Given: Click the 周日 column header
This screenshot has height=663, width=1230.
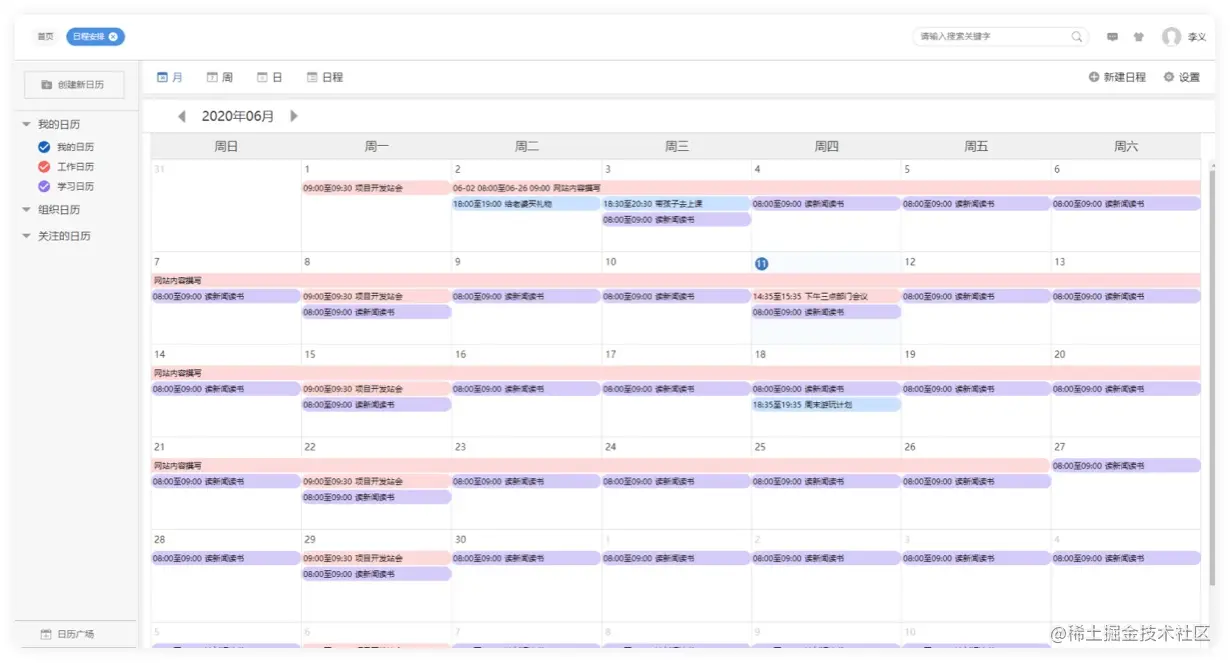Looking at the screenshot, I should [226, 146].
